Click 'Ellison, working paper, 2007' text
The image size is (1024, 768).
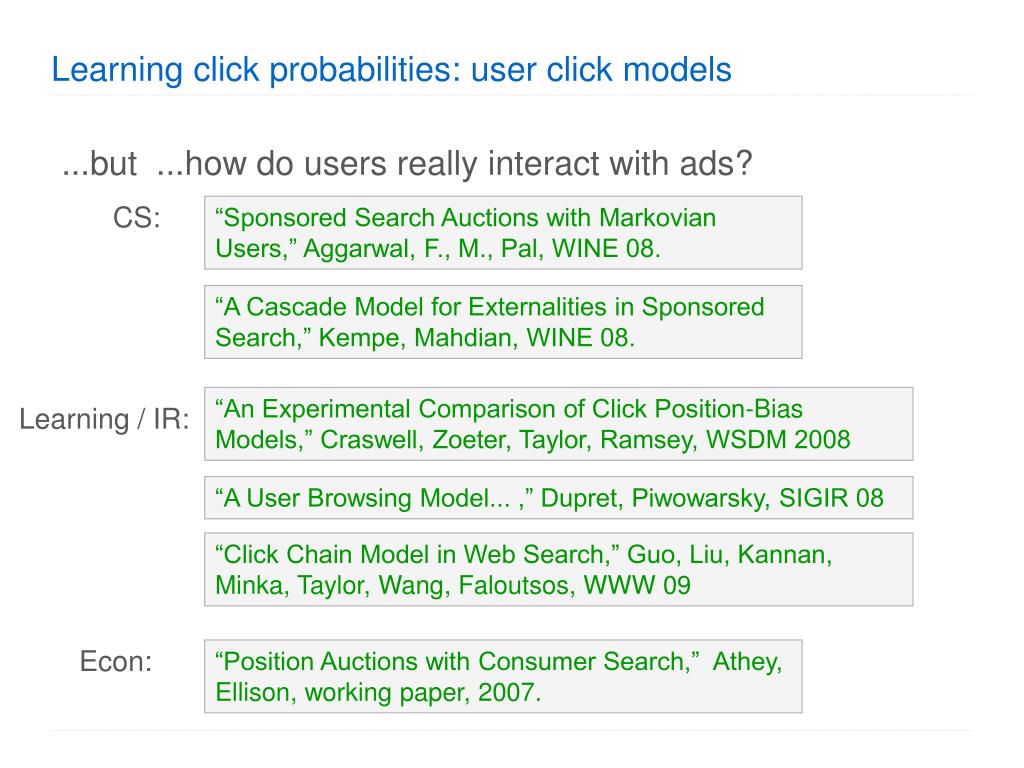(378, 692)
